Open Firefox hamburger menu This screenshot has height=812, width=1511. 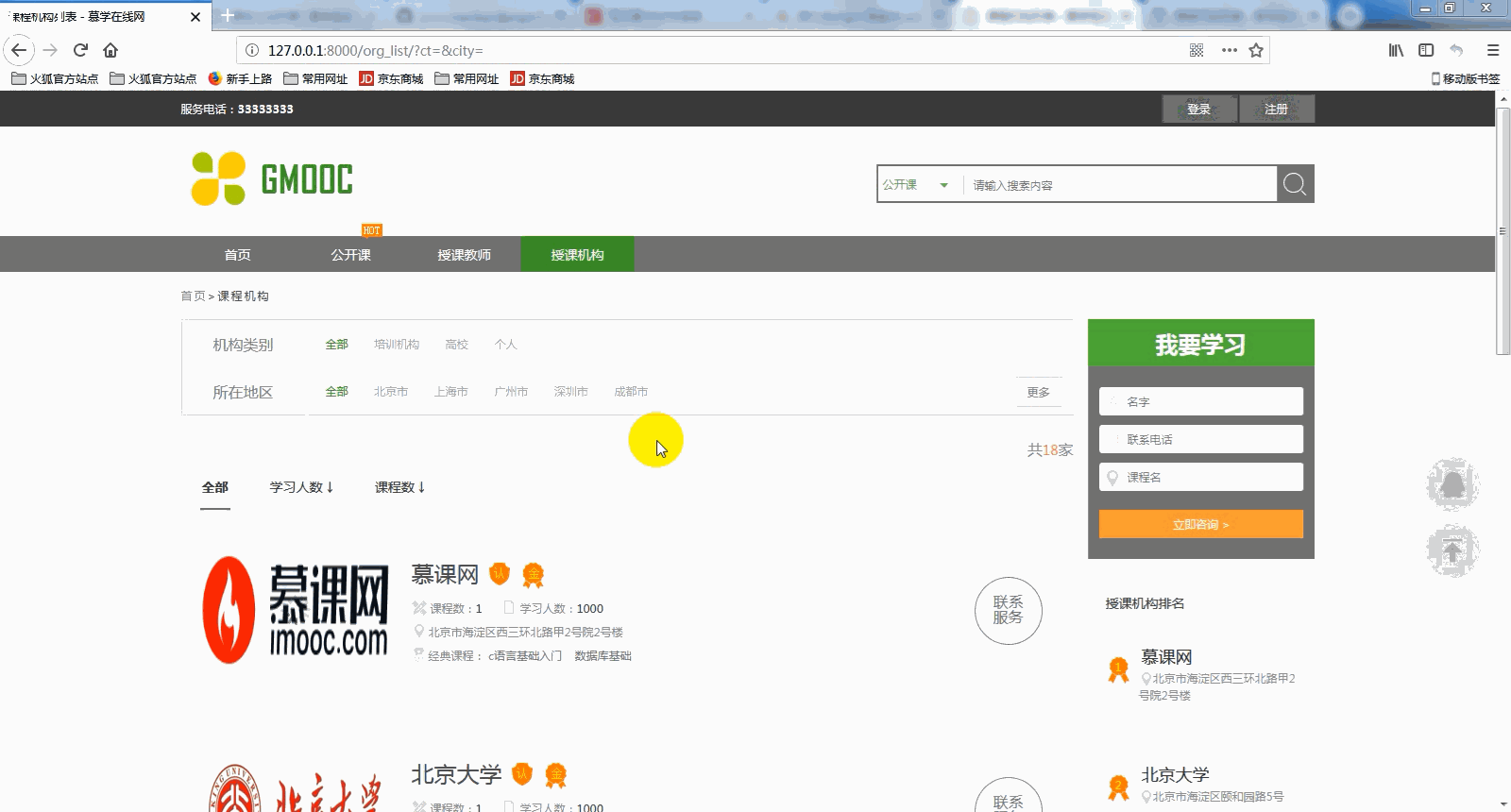tap(1493, 50)
